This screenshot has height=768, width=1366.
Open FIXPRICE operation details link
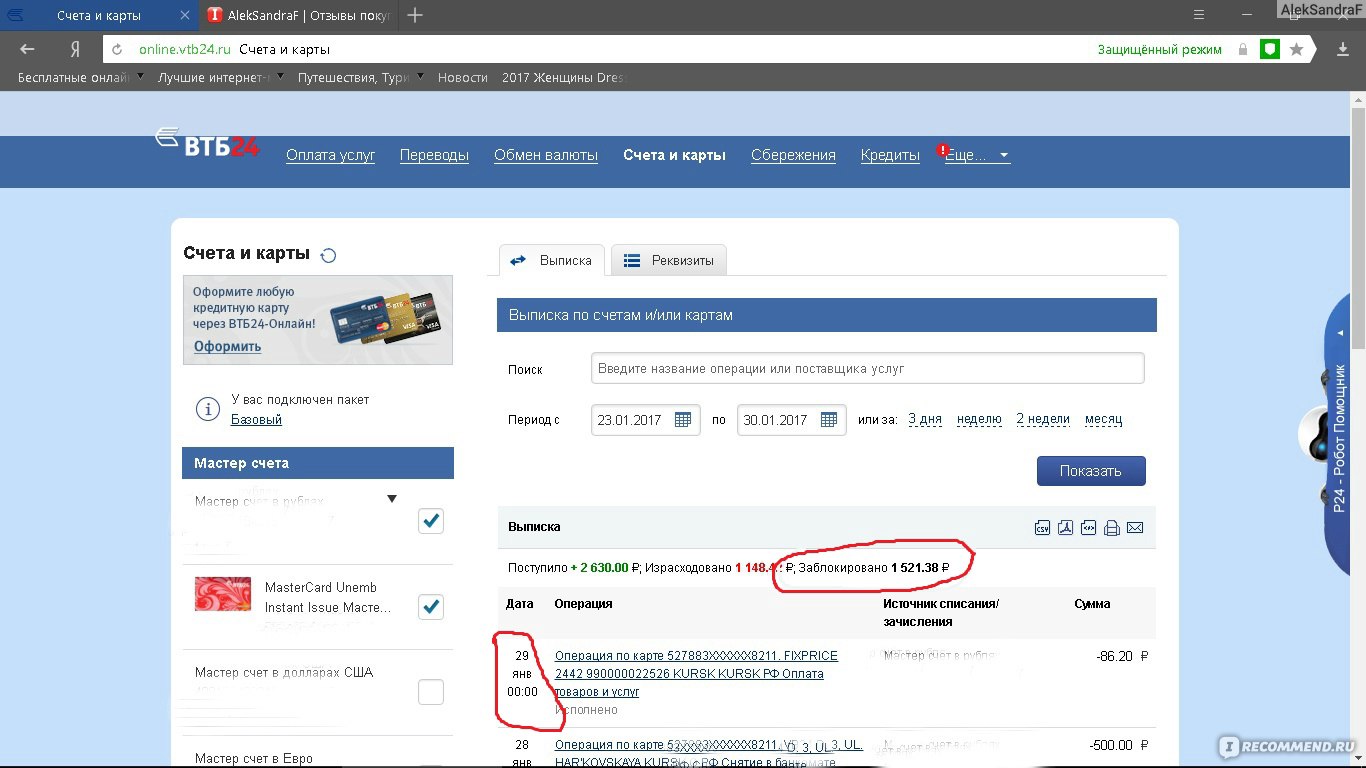click(696, 674)
